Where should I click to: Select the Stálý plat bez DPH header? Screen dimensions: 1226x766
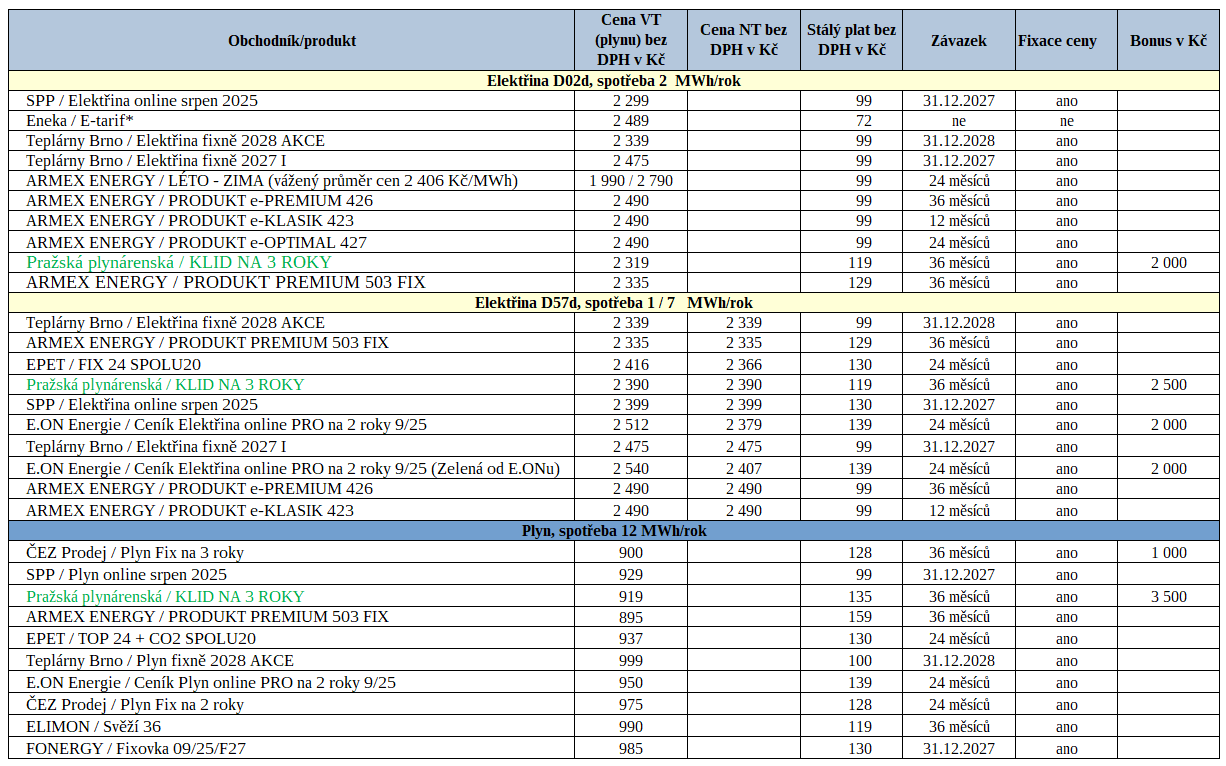pos(851,41)
